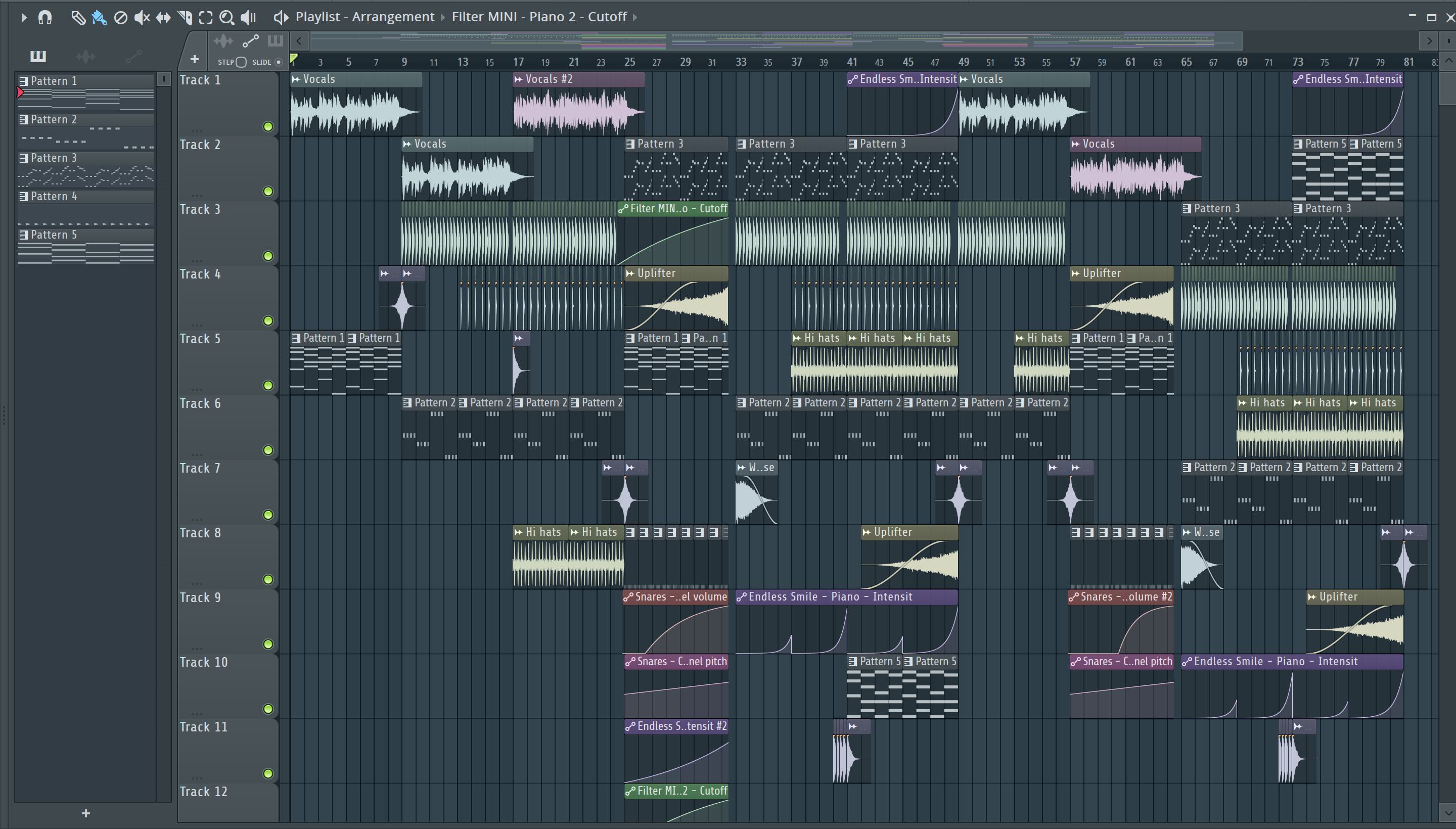Click Playlist - Arrangement title

[365, 17]
